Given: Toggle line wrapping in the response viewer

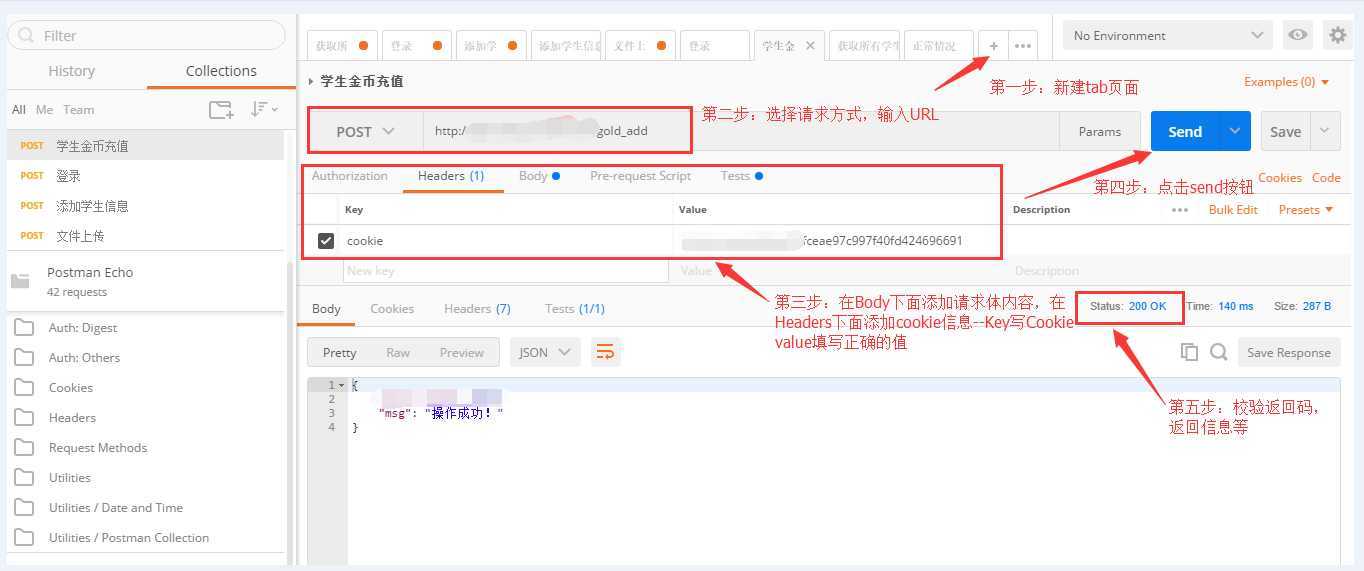Looking at the screenshot, I should click(x=604, y=352).
